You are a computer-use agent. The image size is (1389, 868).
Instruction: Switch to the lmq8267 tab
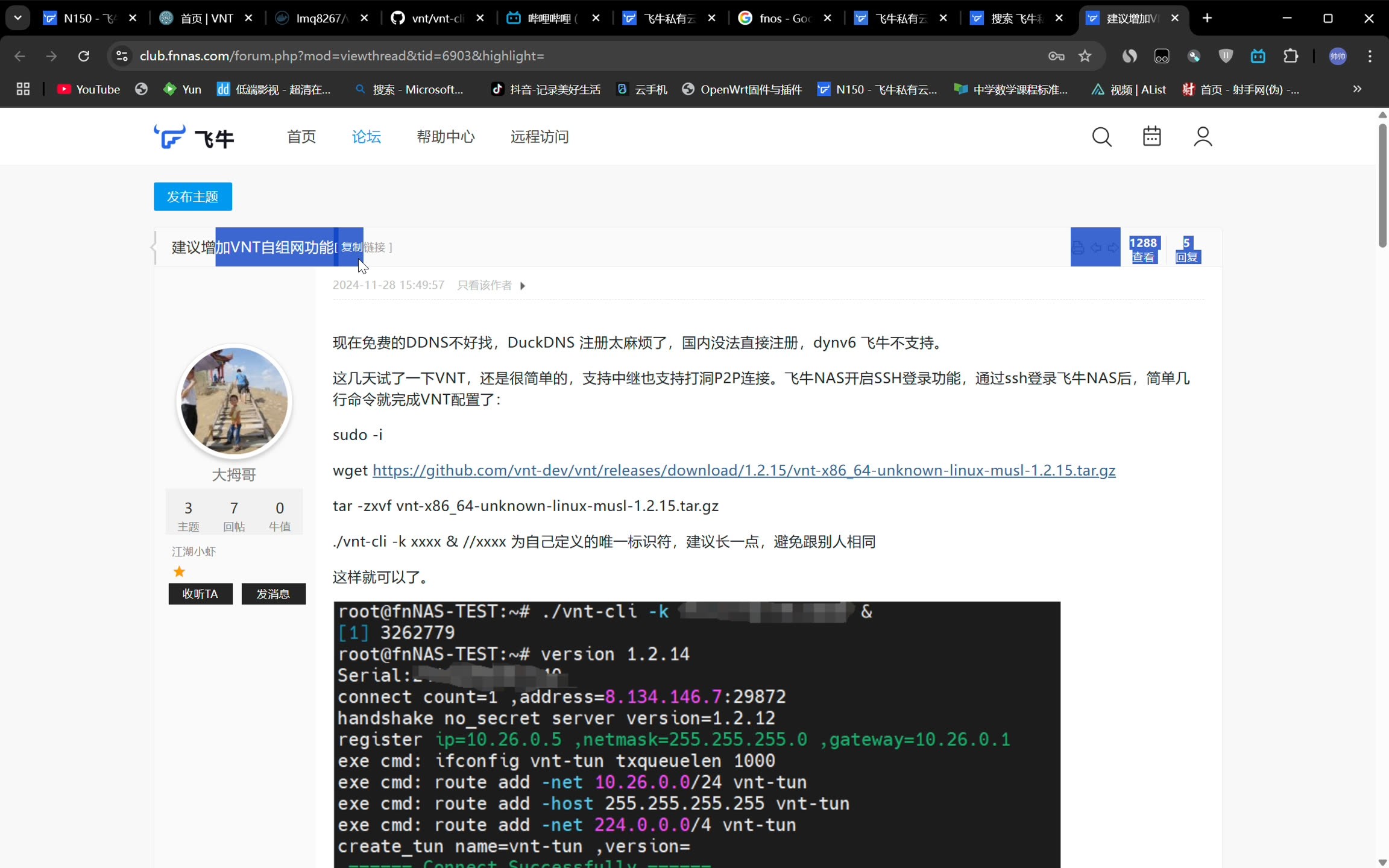click(x=321, y=18)
